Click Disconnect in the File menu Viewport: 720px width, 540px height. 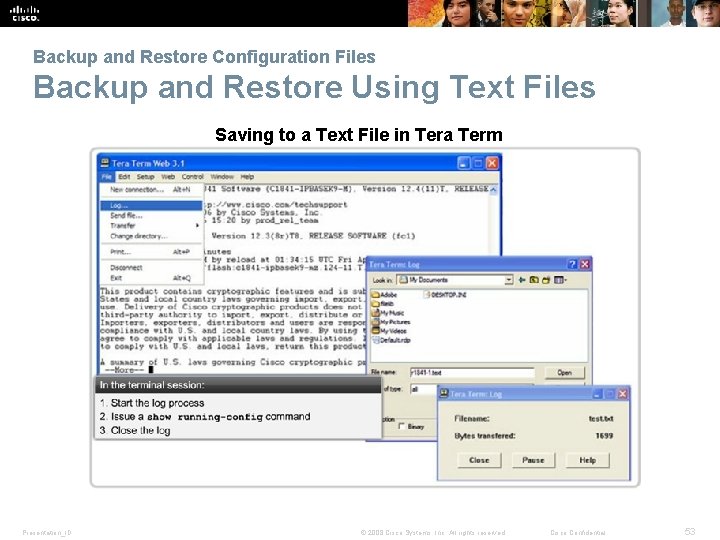point(151,267)
